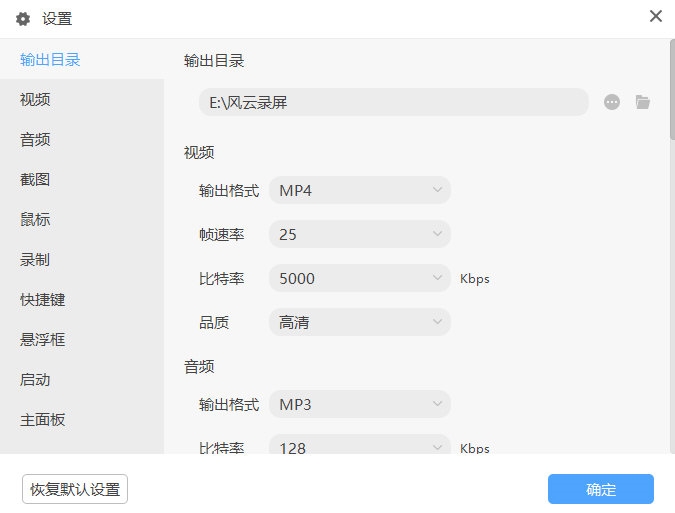Screen dimensions: 675x513
Task: Switch to the 视频 settings tab
Action: point(35,99)
